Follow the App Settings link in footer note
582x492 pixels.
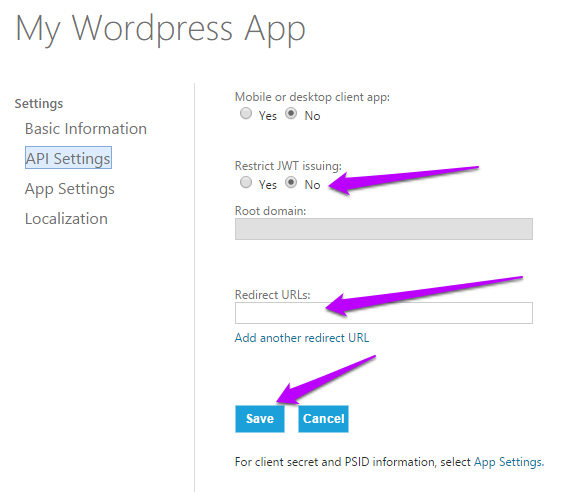(x=508, y=462)
